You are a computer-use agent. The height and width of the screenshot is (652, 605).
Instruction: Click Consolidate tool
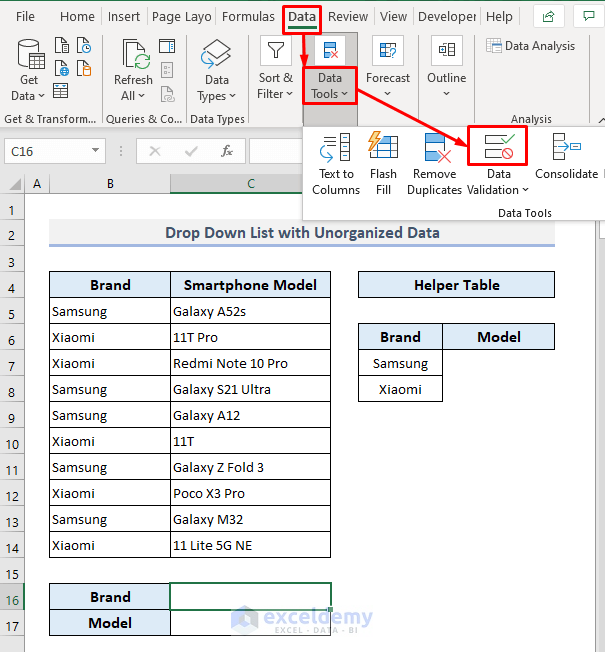pyautogui.click(x=566, y=157)
